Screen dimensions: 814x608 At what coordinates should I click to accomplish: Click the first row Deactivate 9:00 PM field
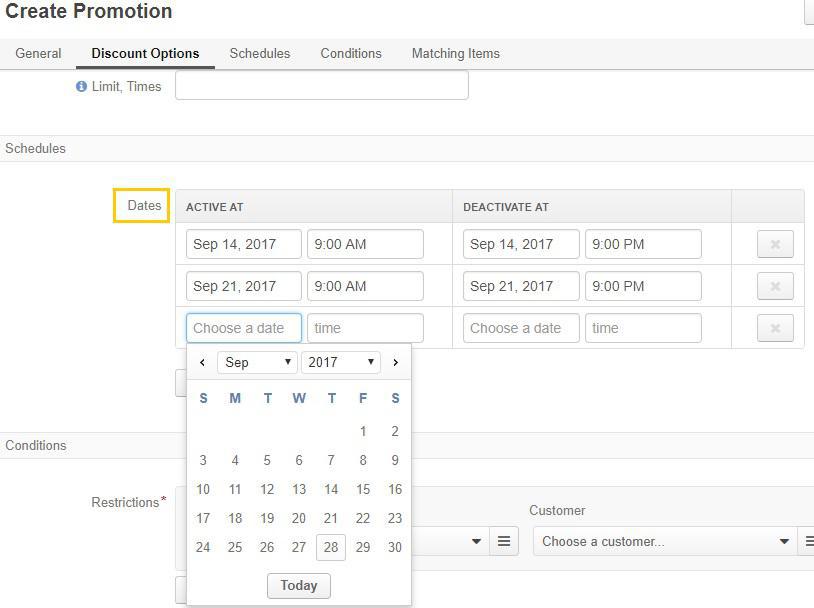[x=643, y=244]
